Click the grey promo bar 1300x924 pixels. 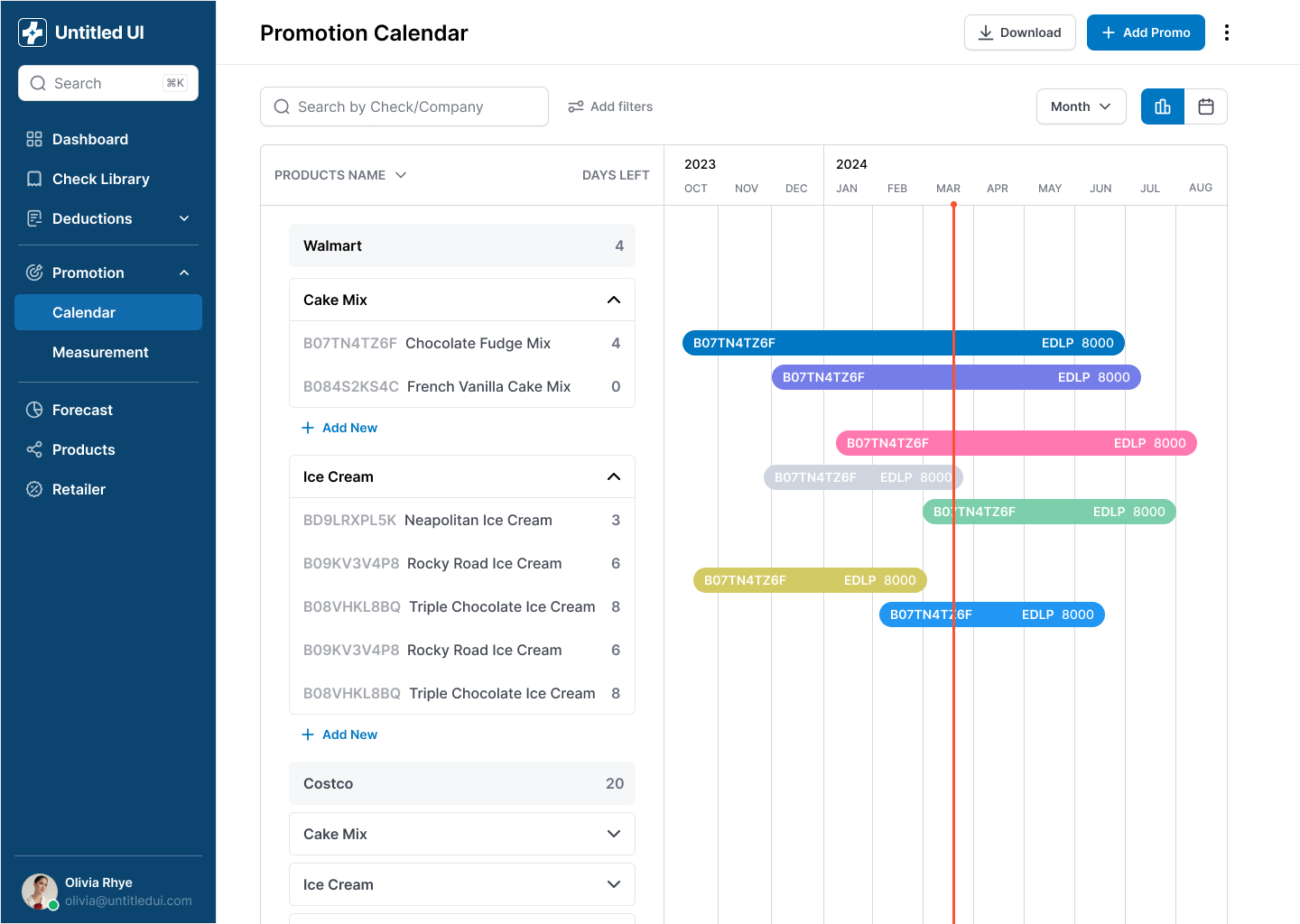[x=863, y=477]
